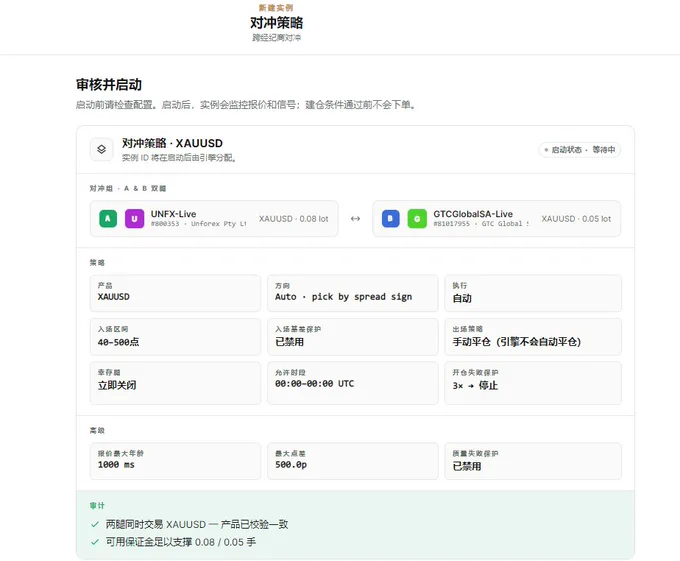
Task: Click the 出场策略 value 手动平仓
Action: 517,342
